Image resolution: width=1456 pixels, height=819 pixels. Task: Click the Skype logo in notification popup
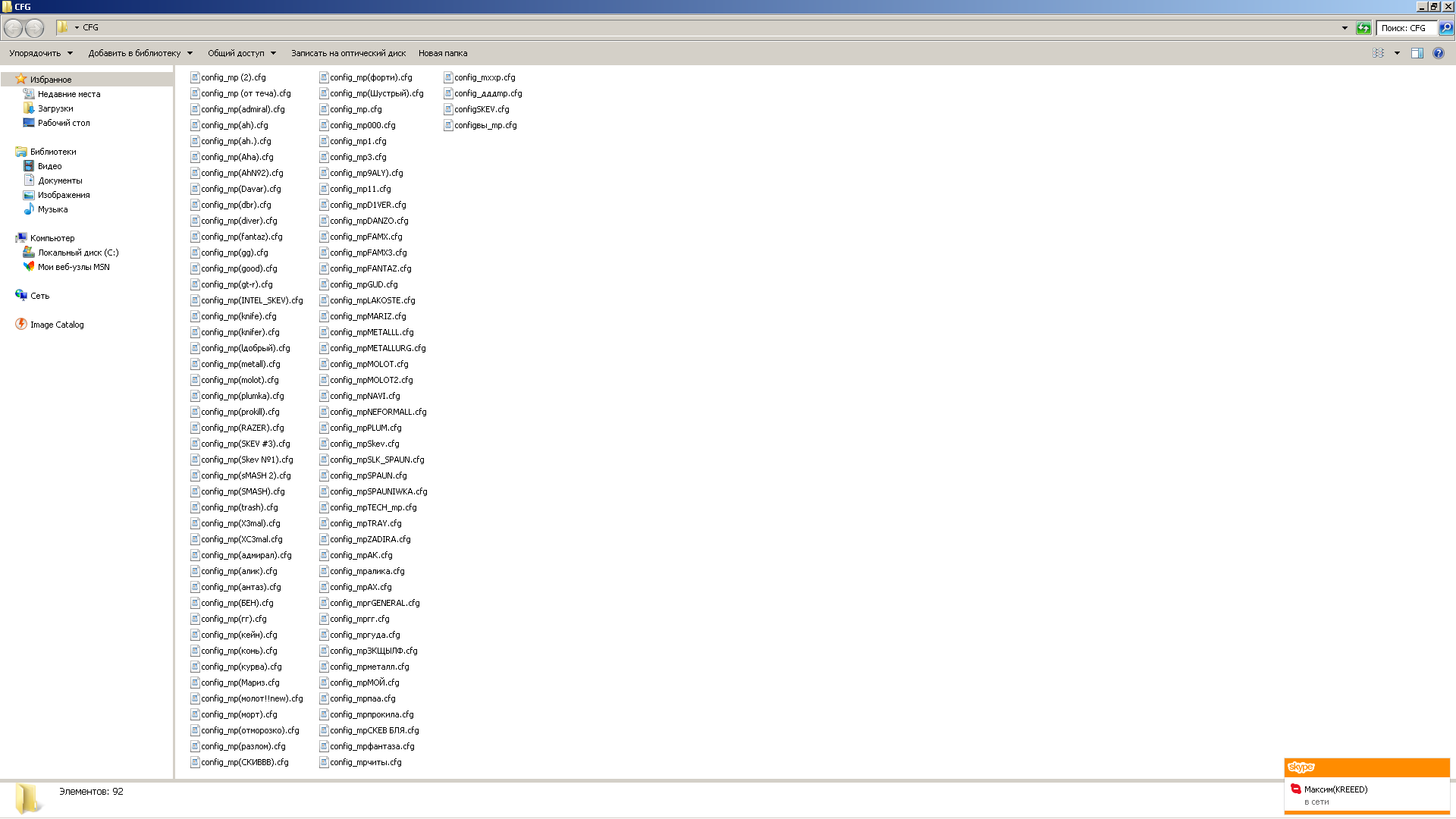click(x=1301, y=767)
